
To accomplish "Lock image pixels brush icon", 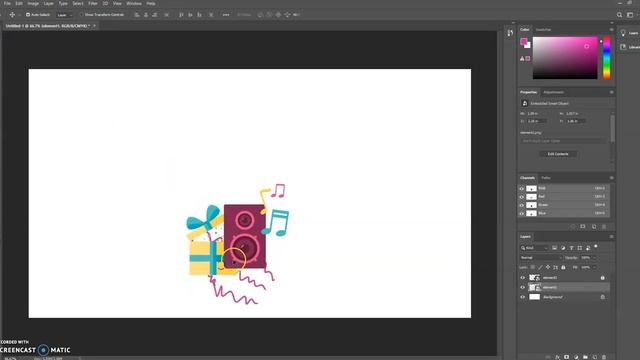I will pyautogui.click(x=540, y=267).
